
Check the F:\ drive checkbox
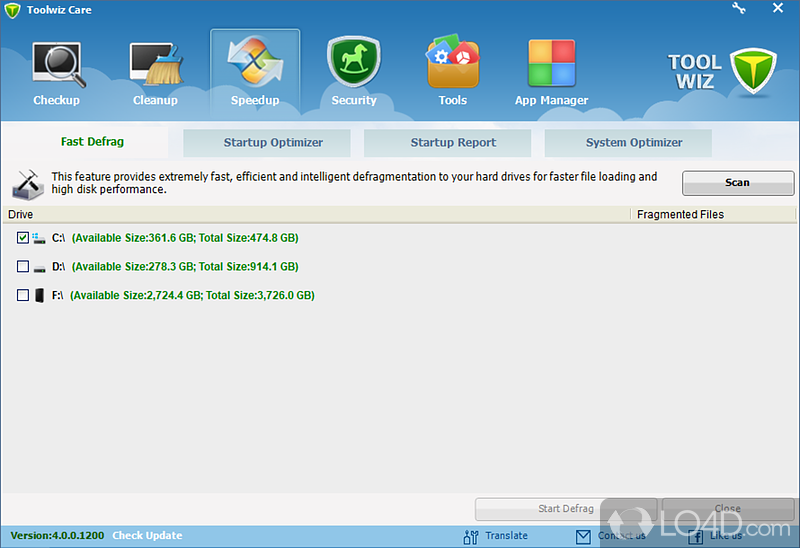pos(22,295)
